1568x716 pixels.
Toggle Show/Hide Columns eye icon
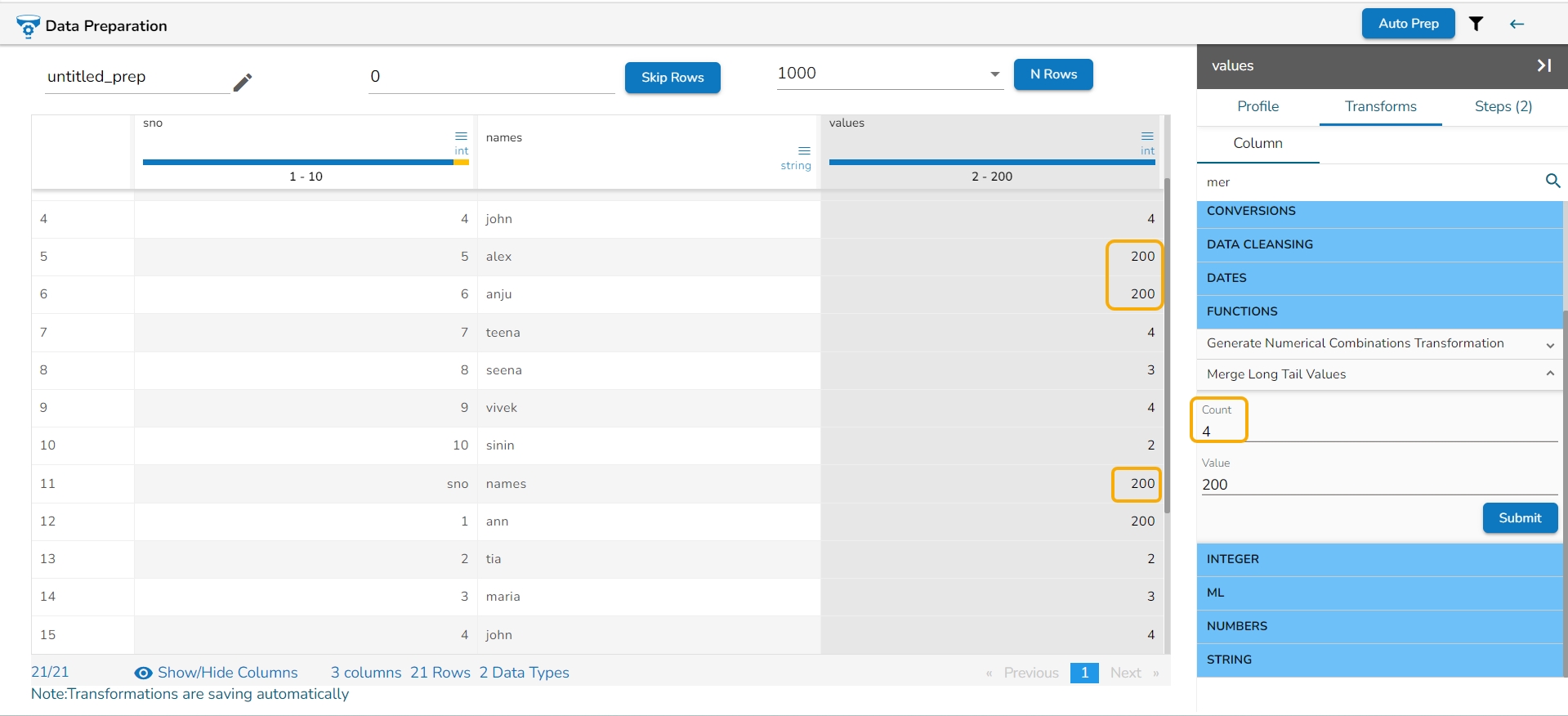click(x=143, y=673)
